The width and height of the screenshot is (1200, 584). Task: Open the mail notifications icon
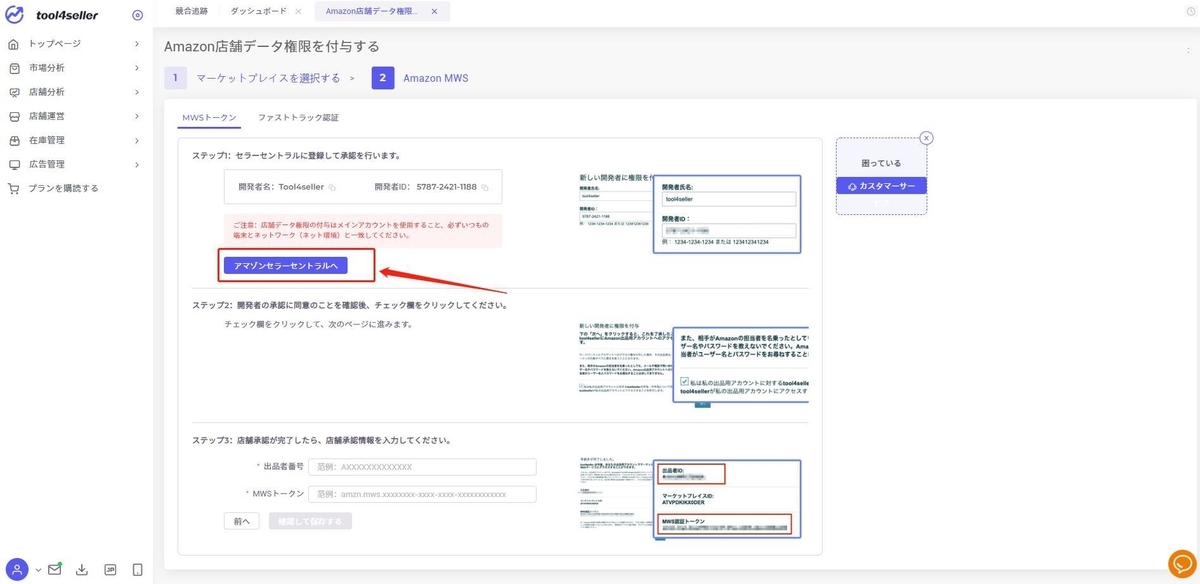55,569
